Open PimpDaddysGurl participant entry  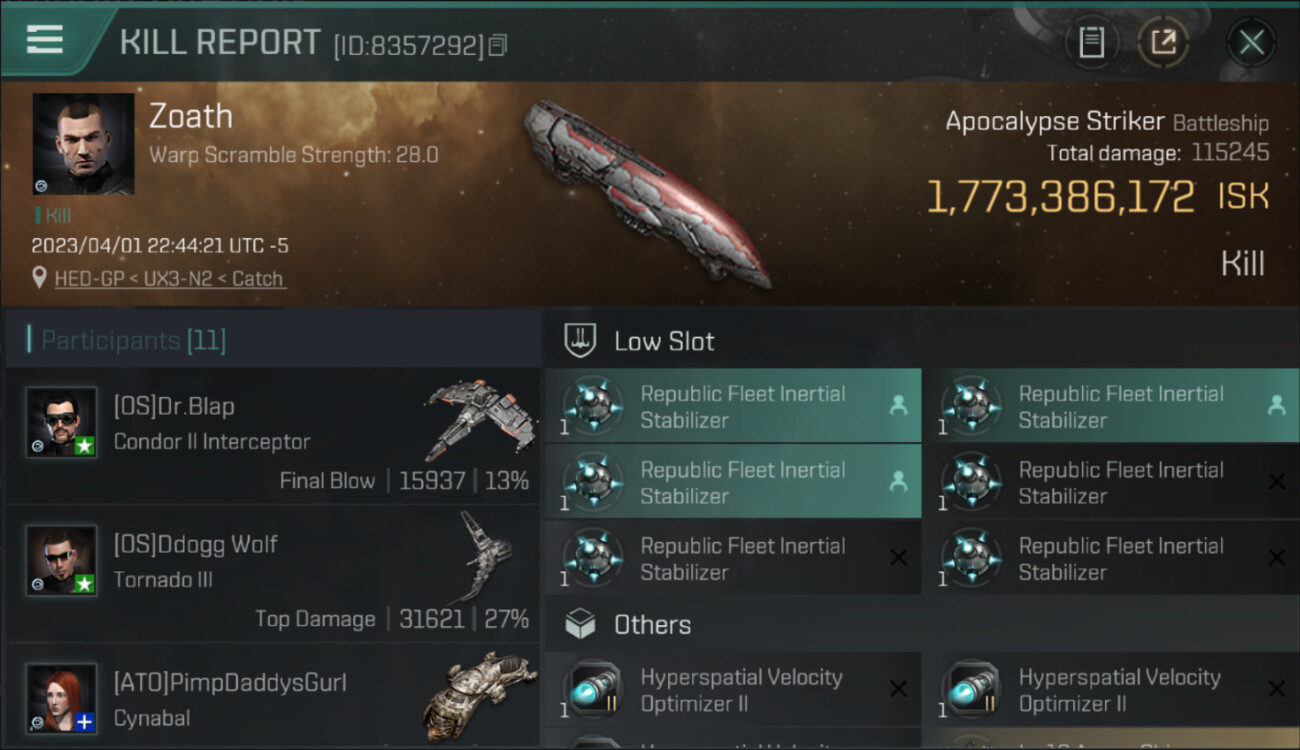pyautogui.click(x=270, y=700)
